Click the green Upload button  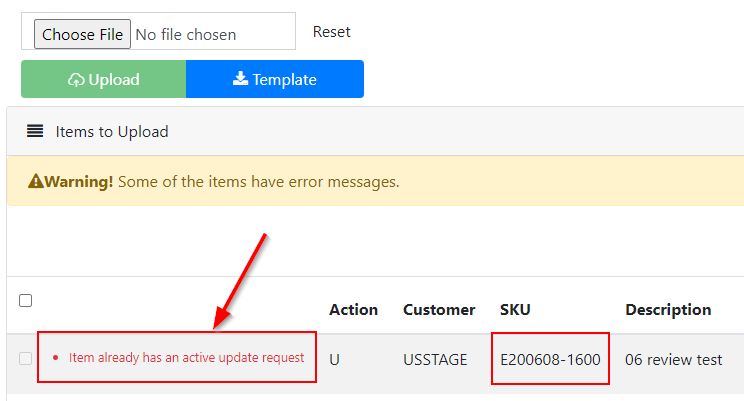pyautogui.click(x=103, y=79)
